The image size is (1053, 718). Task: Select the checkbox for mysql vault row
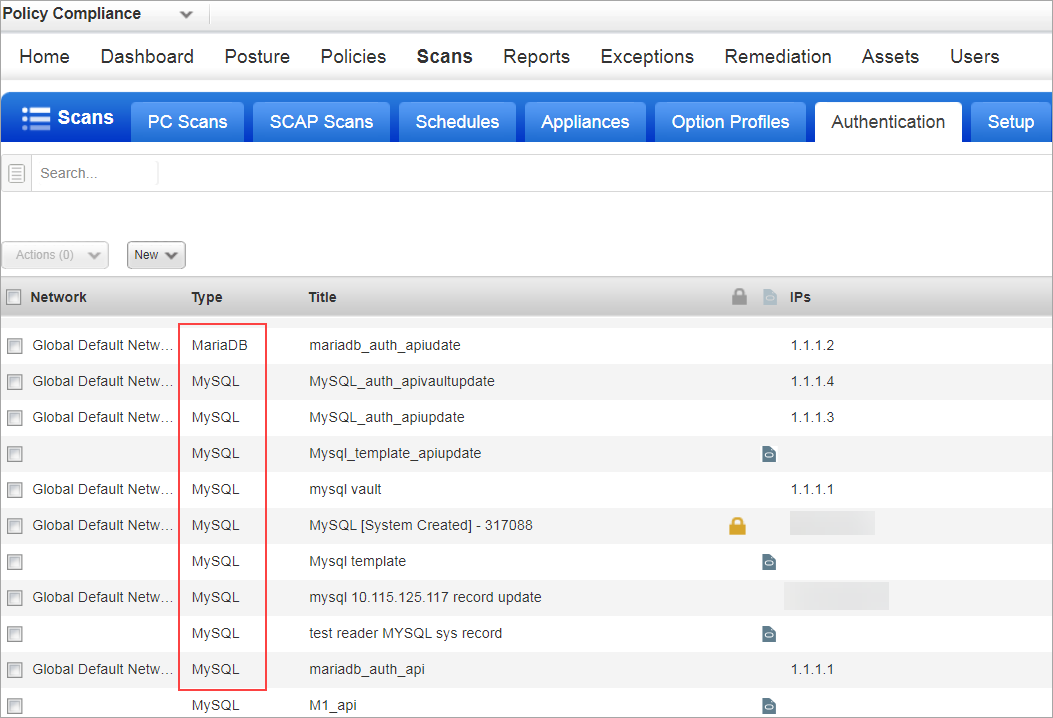tap(14, 489)
